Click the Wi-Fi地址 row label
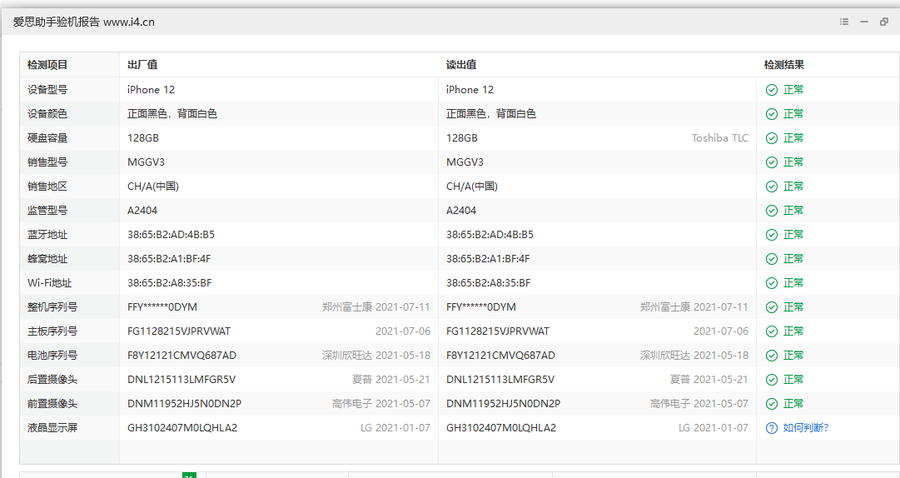Viewport: 900px width, 478px height. 49,282
